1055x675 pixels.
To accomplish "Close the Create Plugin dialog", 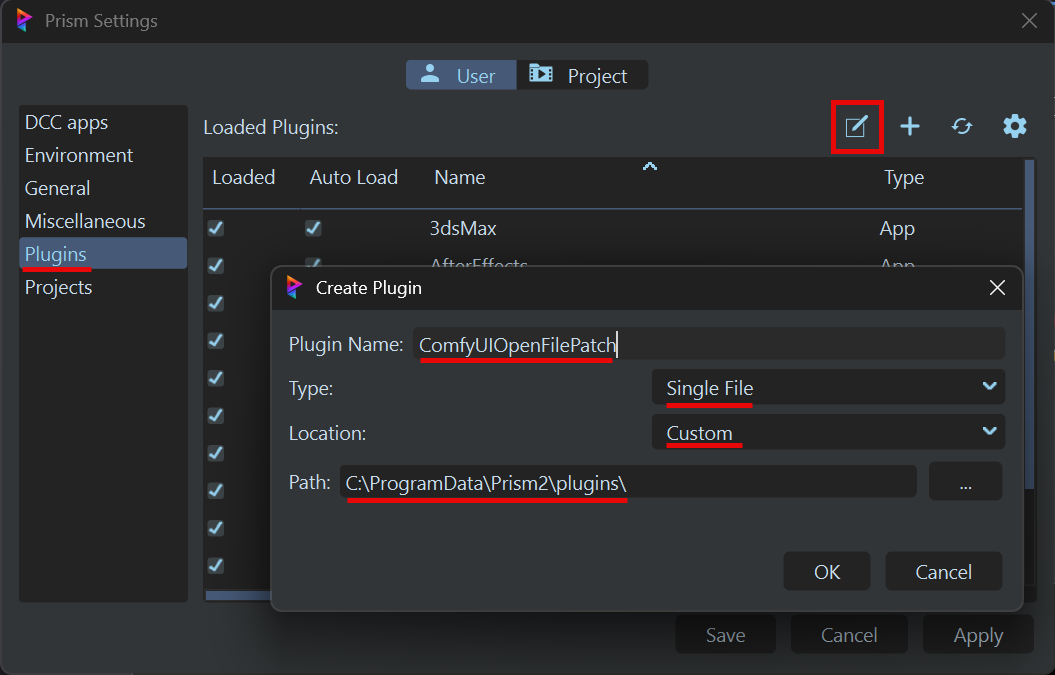I will point(996,288).
